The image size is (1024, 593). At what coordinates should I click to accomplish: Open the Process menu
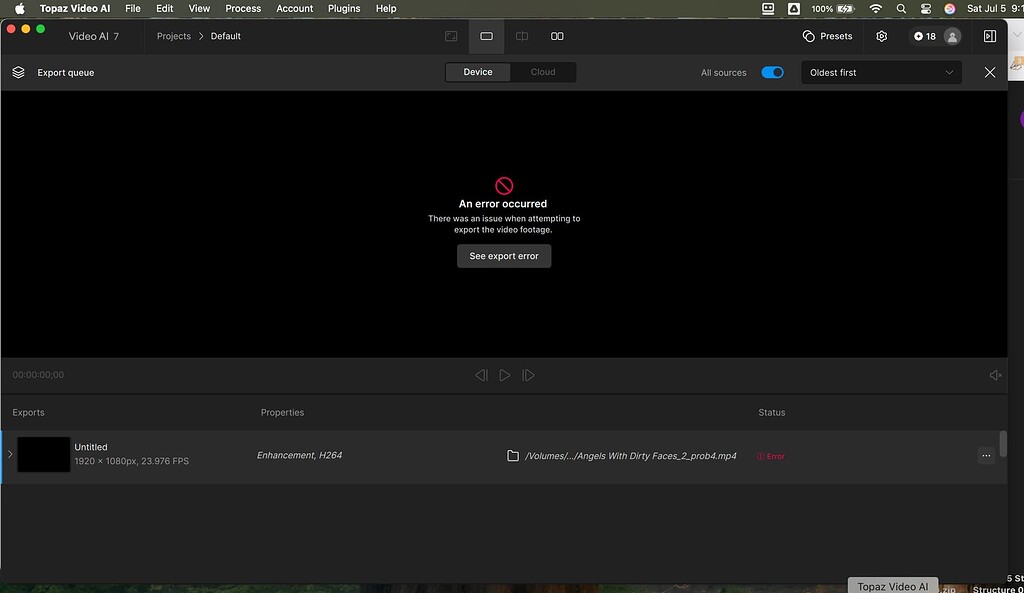coord(242,8)
